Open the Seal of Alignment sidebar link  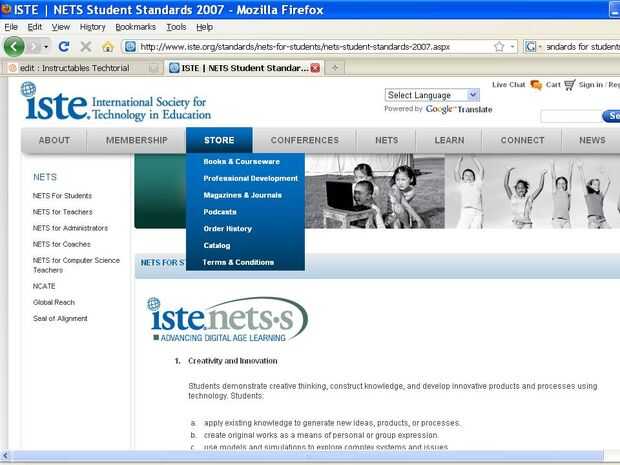(60, 319)
